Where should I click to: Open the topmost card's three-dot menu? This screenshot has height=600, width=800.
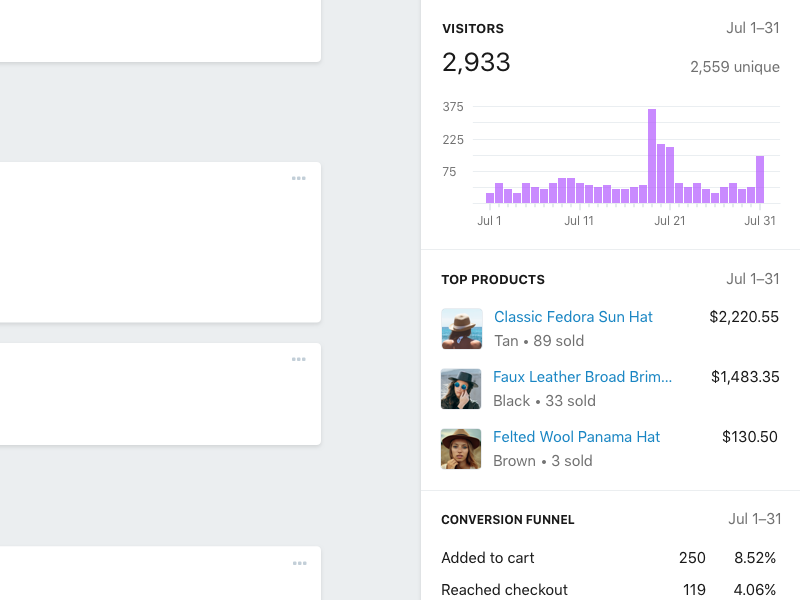[x=298, y=179]
